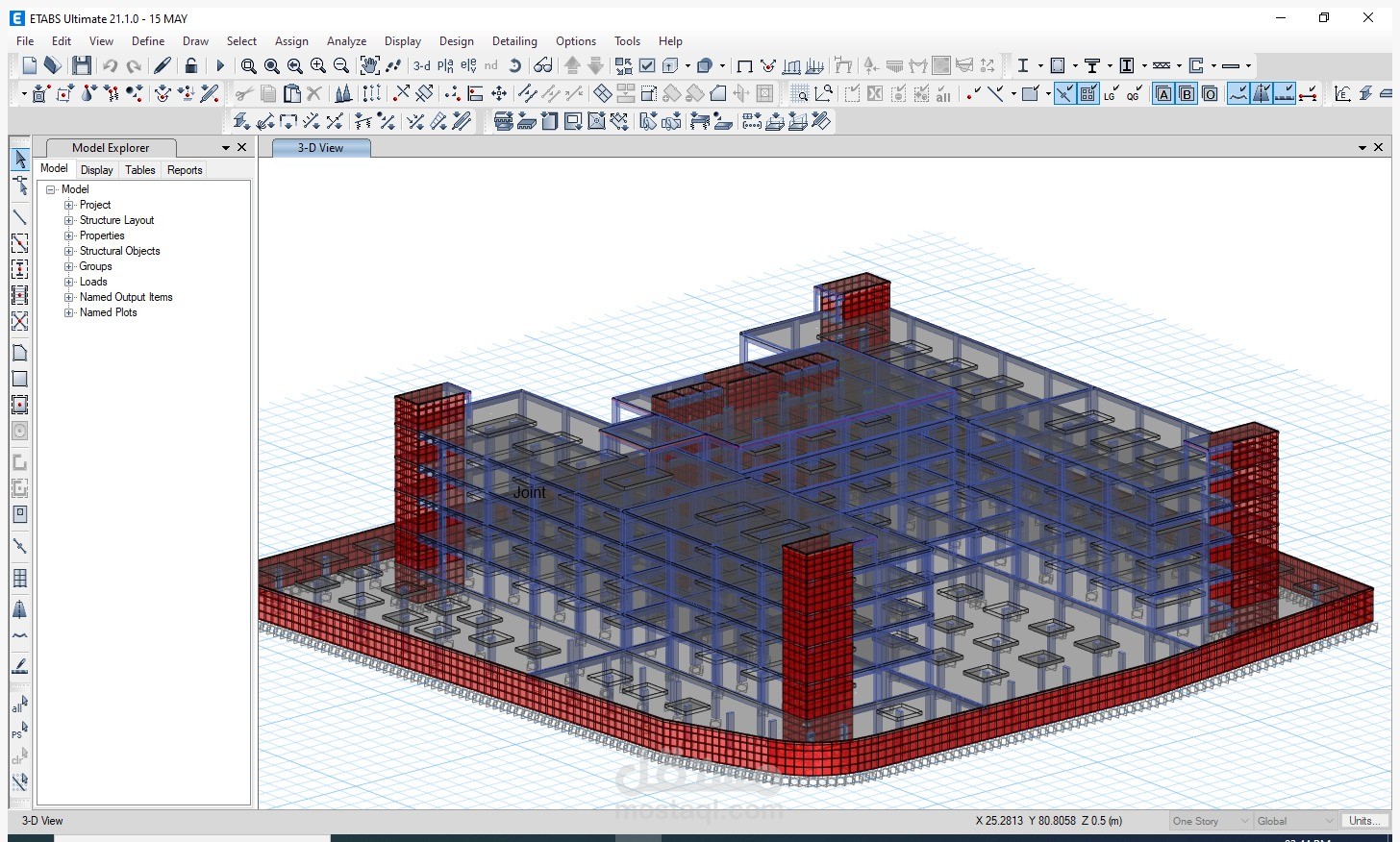
Task: Select the 3-D View window tab
Action: coord(320,148)
